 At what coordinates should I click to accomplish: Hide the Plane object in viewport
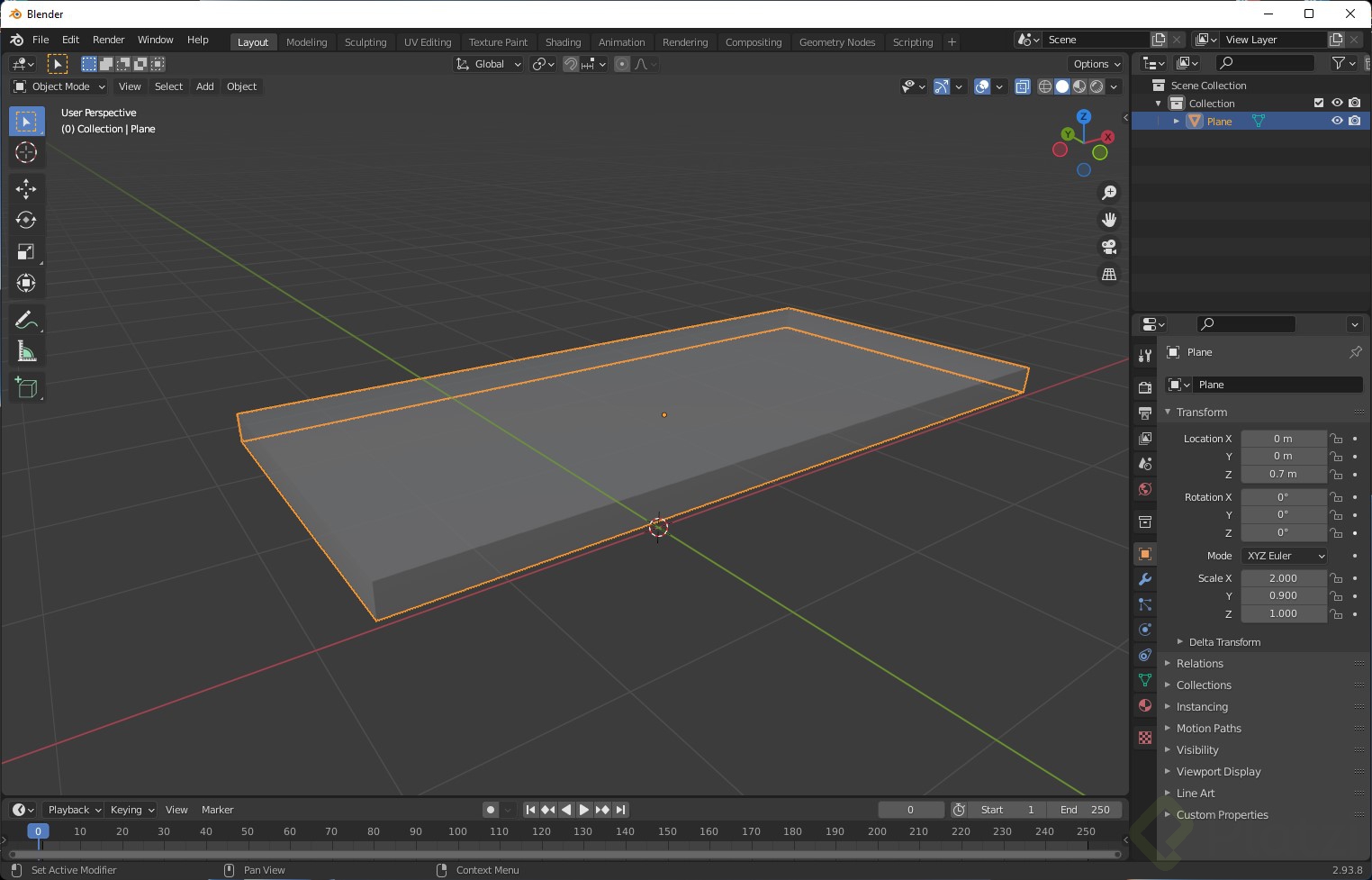tap(1337, 121)
